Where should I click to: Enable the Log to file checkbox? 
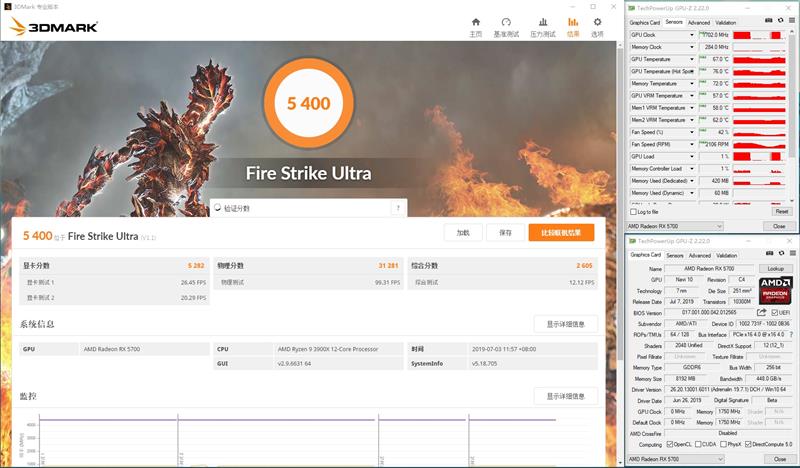(x=632, y=211)
